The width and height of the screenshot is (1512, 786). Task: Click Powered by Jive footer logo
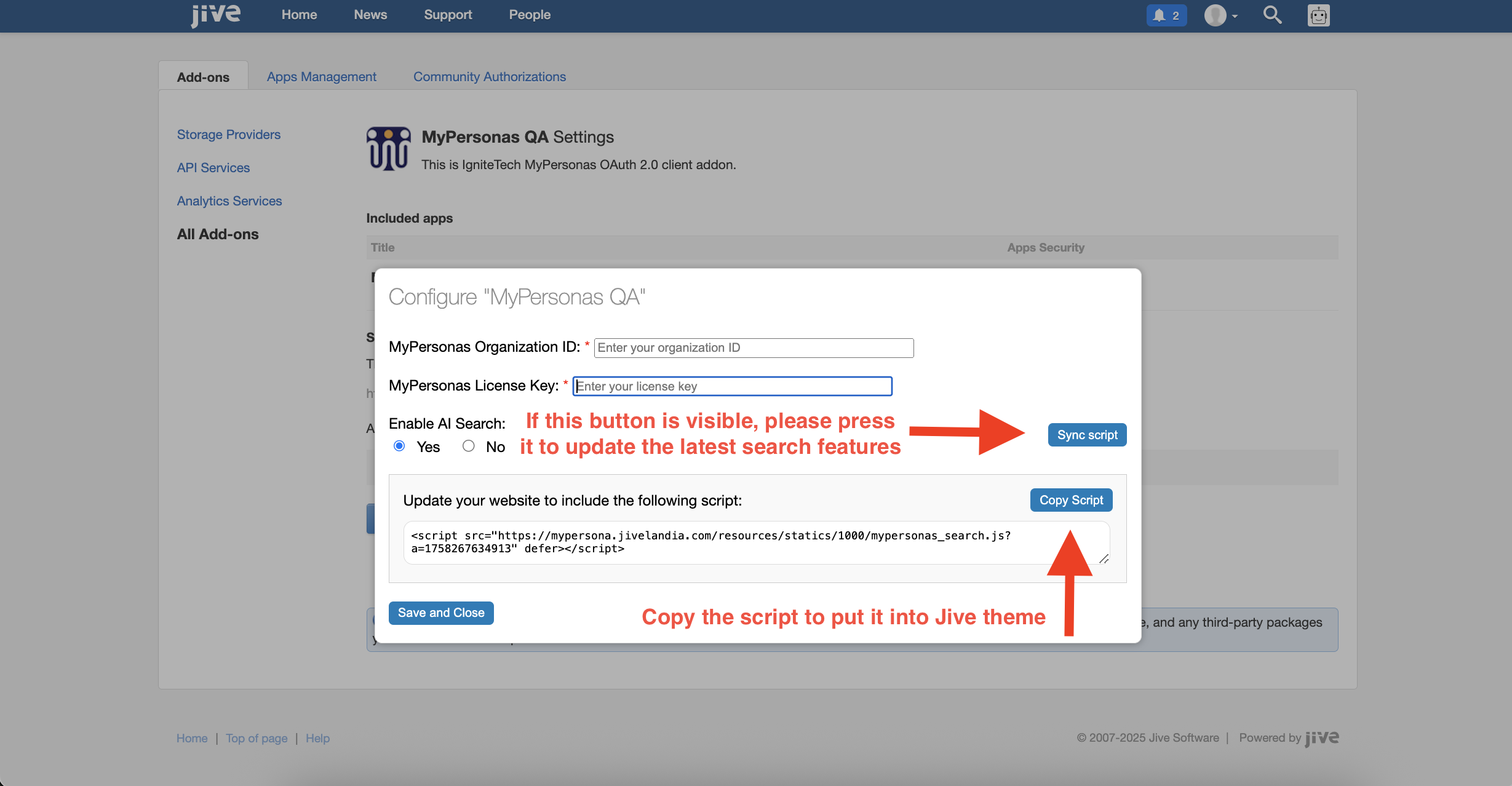tap(1322, 737)
